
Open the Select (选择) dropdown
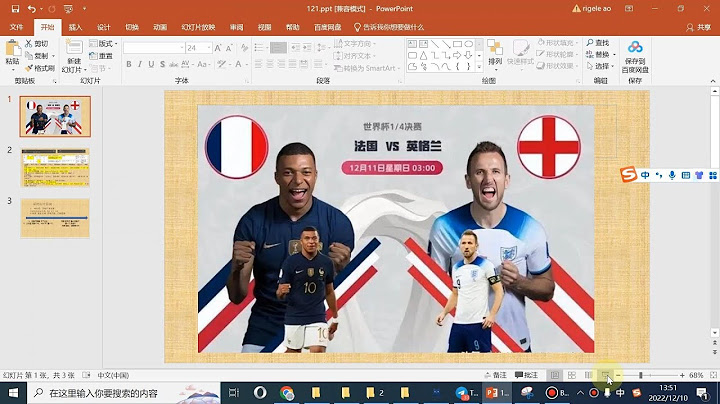tap(601, 66)
